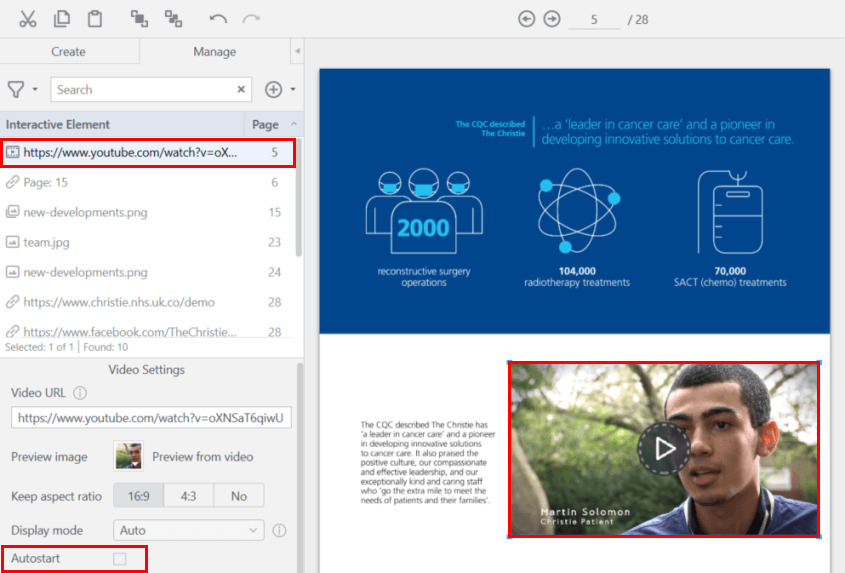The height and width of the screenshot is (573, 845).
Task: Click the filter funnel icon
Action: [16, 89]
